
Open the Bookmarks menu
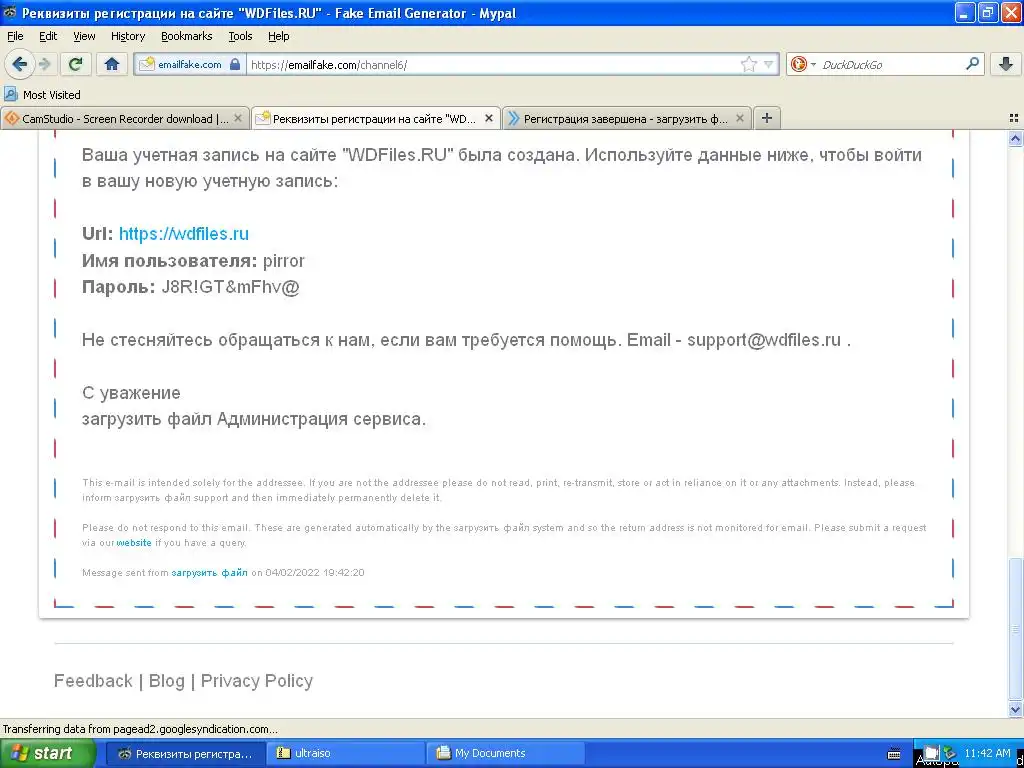pyautogui.click(x=187, y=37)
